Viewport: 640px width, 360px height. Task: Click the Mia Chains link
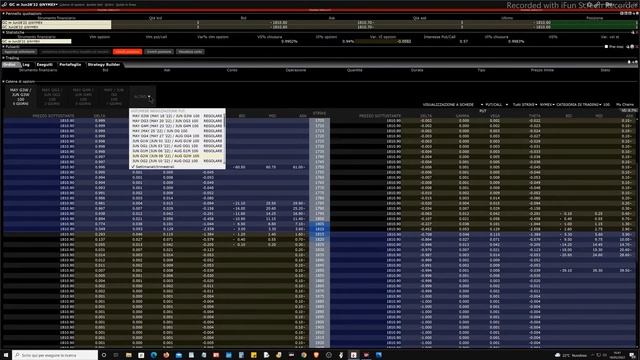(625, 104)
